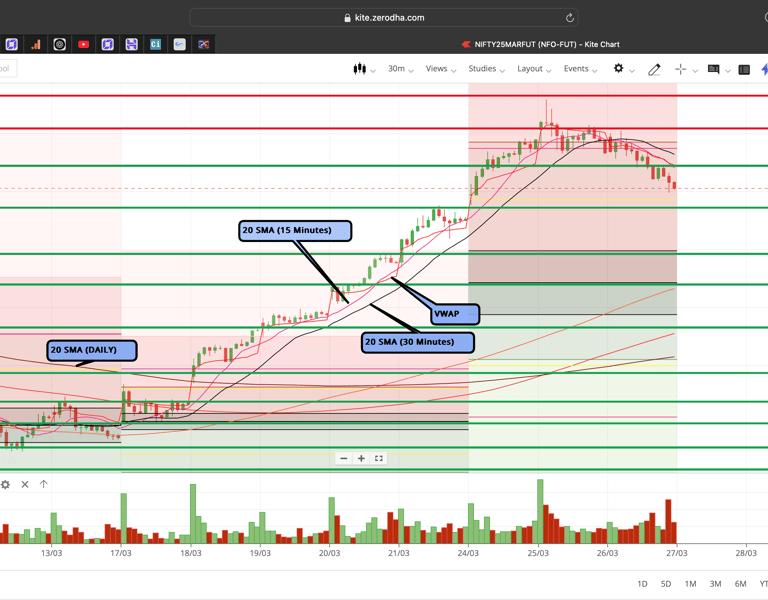Click the 18/03 date label
Screen dimensions: 768x600
[x=191, y=553]
